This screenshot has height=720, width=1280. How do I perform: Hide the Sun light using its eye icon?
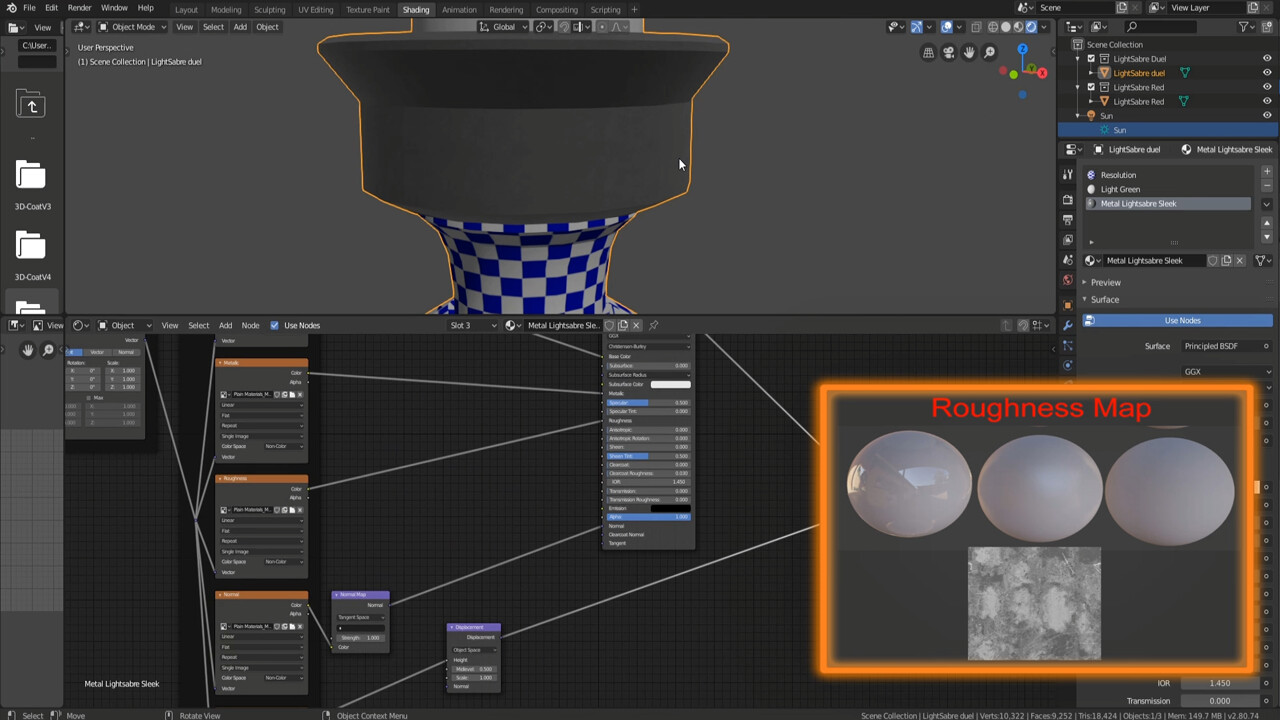(x=1267, y=115)
